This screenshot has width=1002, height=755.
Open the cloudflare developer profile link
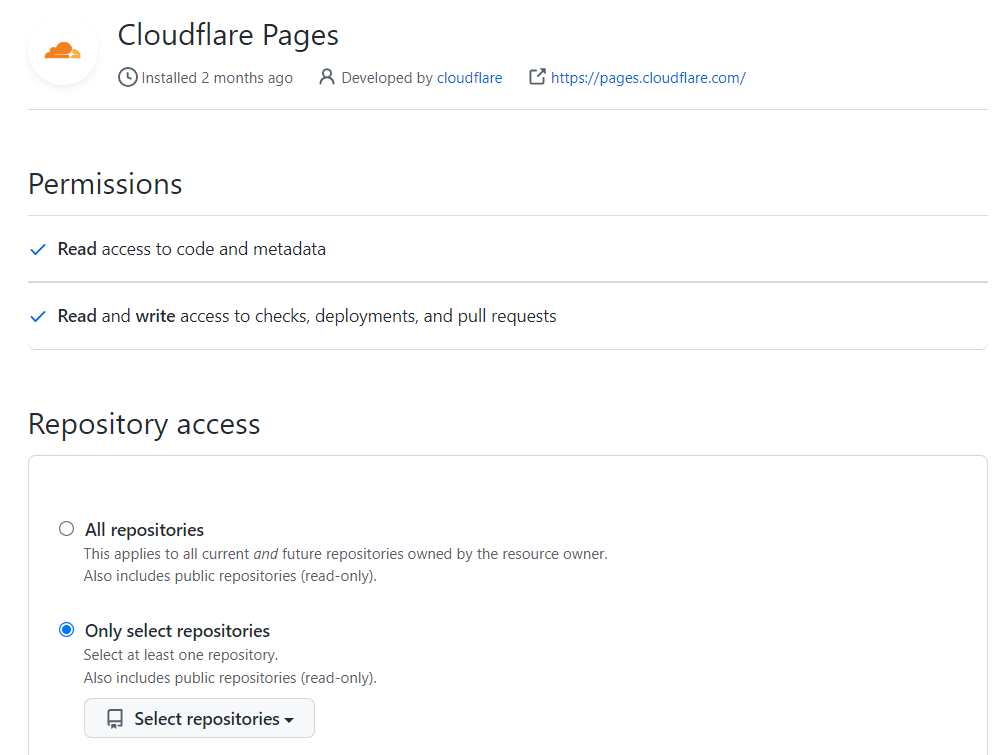470,78
